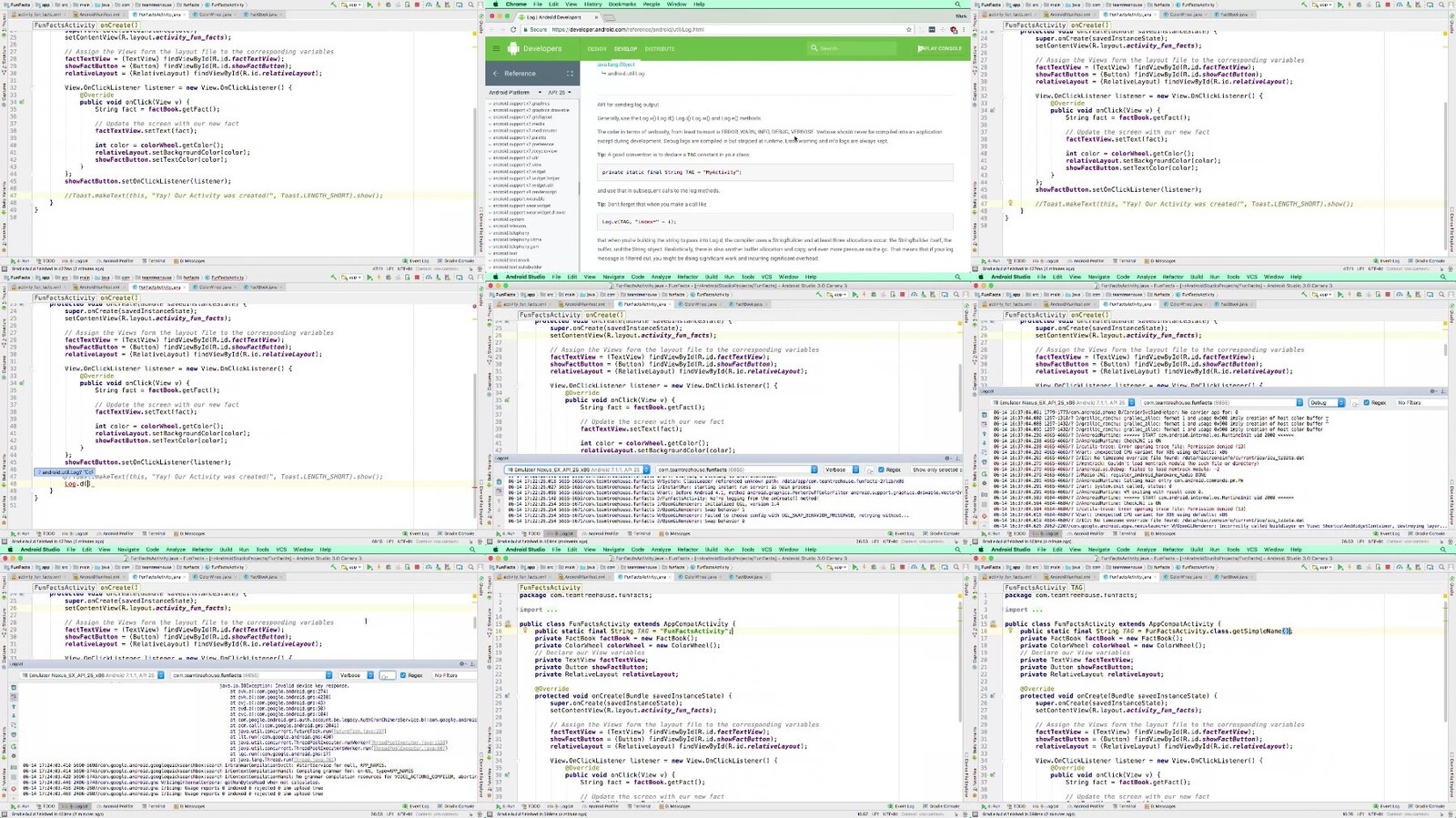
Task: Bookmark the Log reference page with the star icon
Action: [909, 29]
